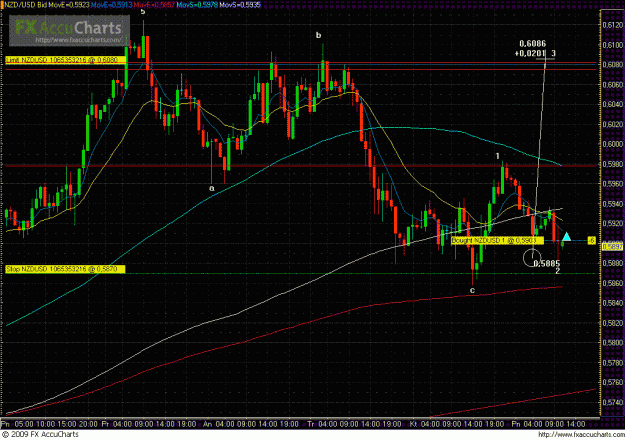Select wave label 2 below the 0,5885 annotation

(x=558, y=271)
